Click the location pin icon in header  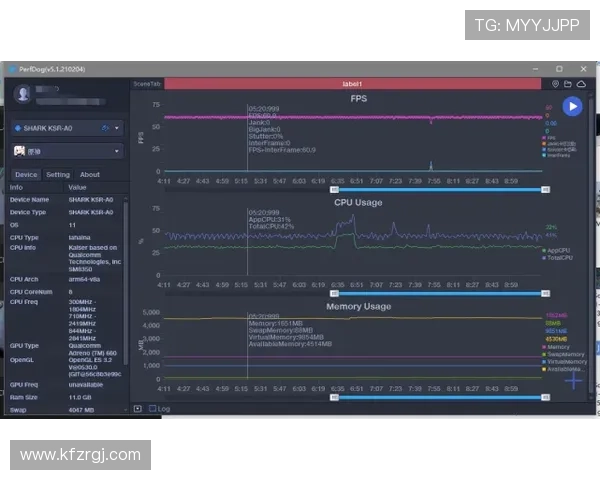tap(556, 84)
